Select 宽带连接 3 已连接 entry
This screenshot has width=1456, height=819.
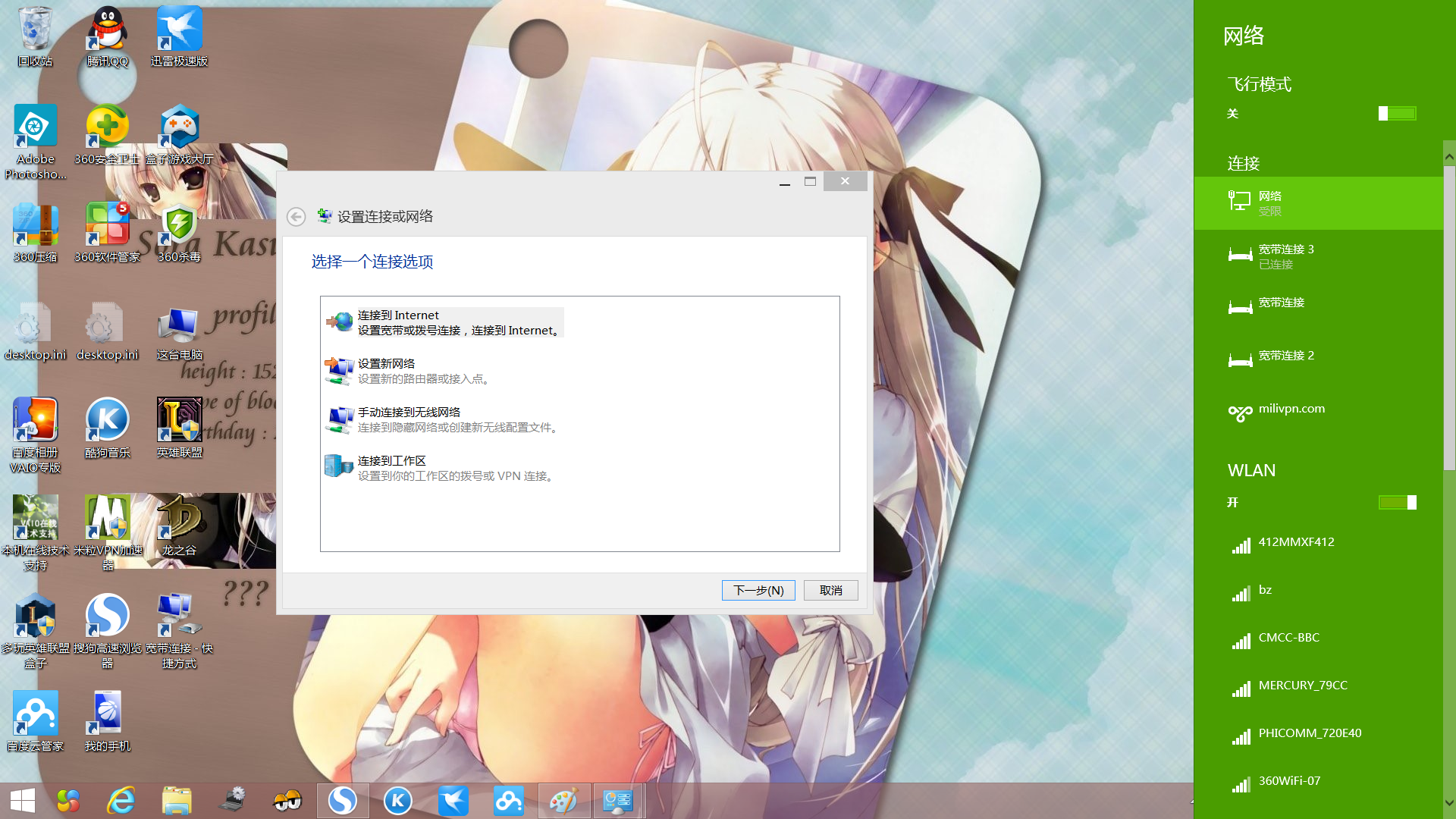pyautogui.click(x=1319, y=256)
